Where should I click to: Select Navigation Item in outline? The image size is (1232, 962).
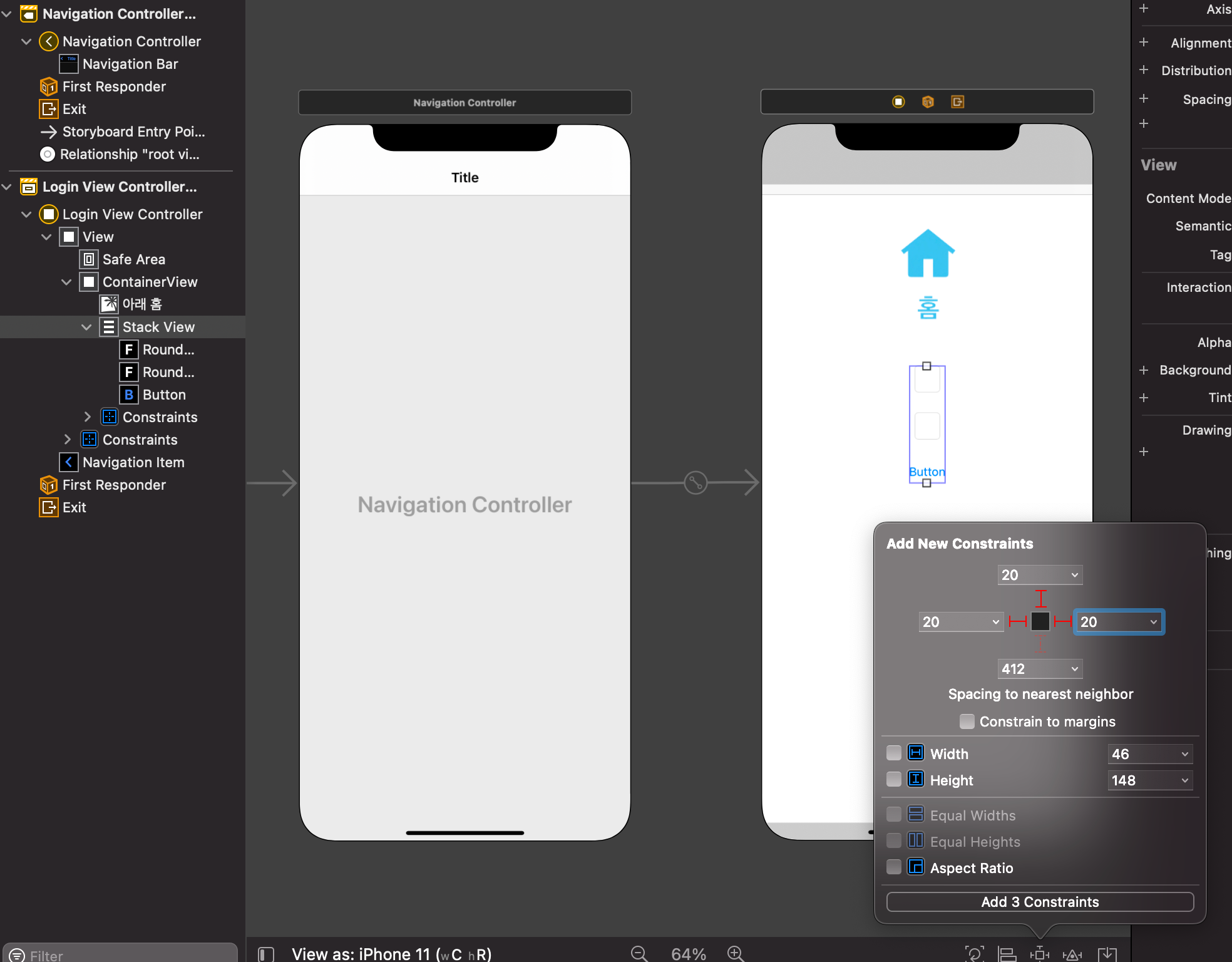tap(123, 462)
